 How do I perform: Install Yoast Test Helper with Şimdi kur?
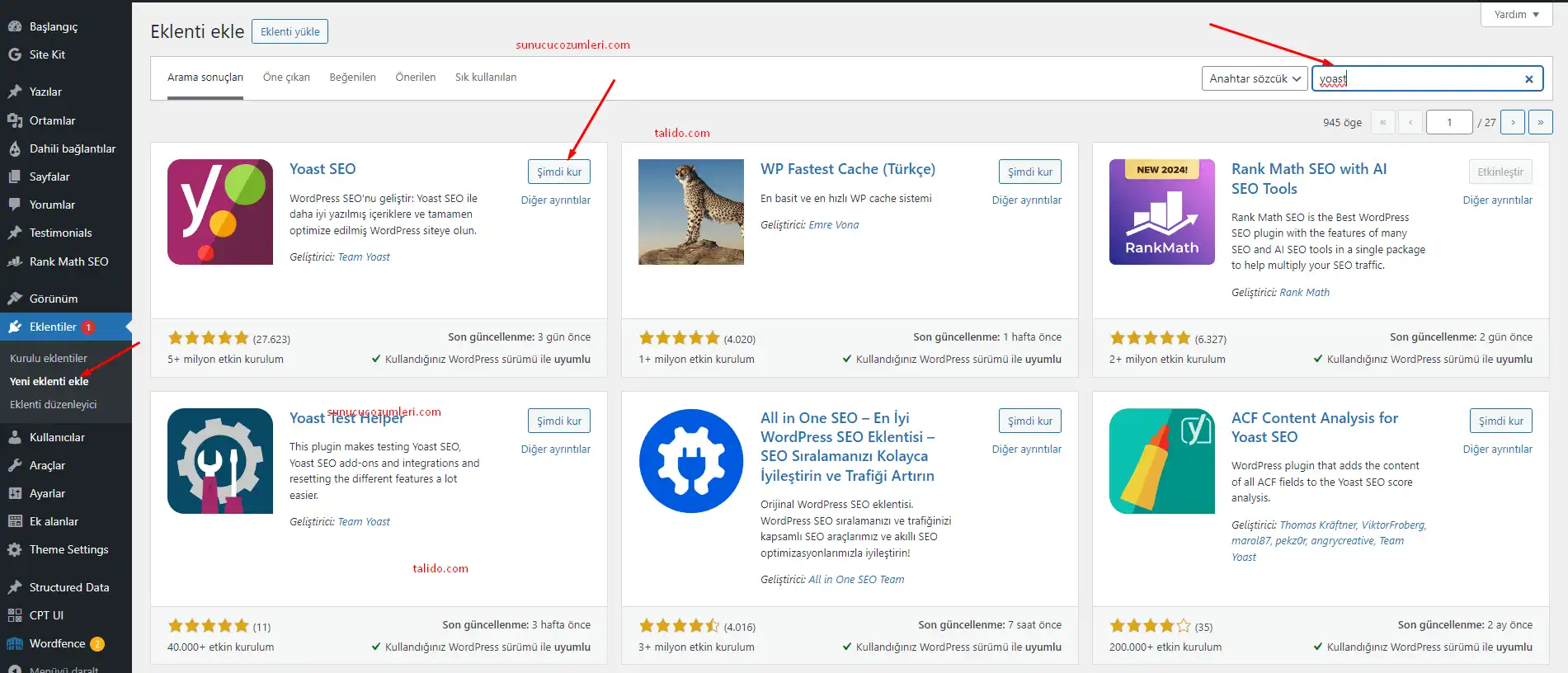tap(559, 421)
